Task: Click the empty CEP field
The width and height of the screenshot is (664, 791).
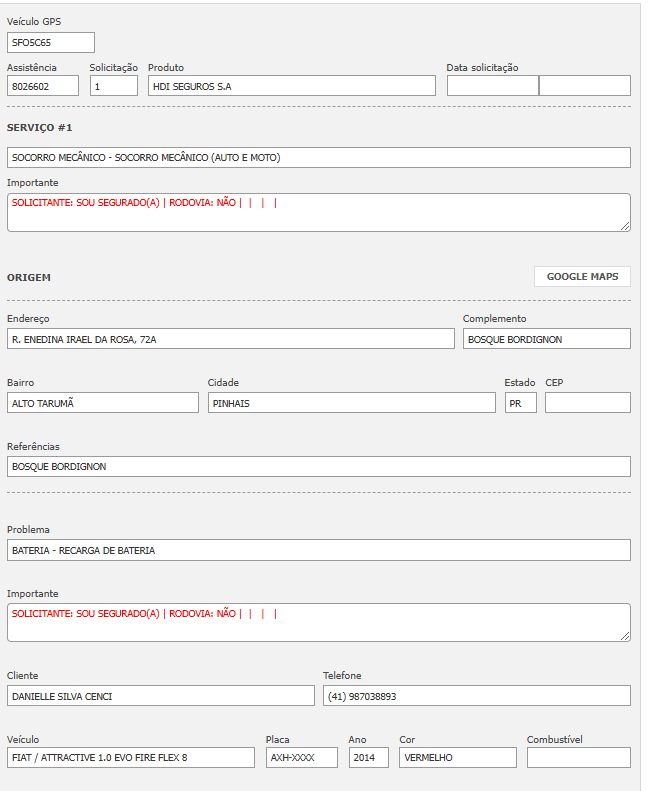Action: 587,403
